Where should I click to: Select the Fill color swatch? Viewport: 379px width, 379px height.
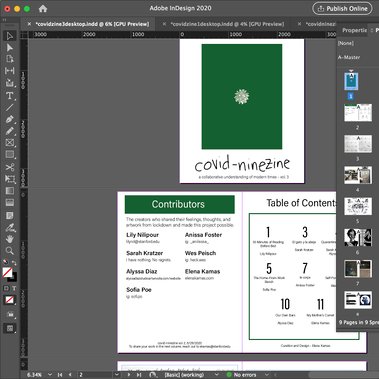pos(7,272)
